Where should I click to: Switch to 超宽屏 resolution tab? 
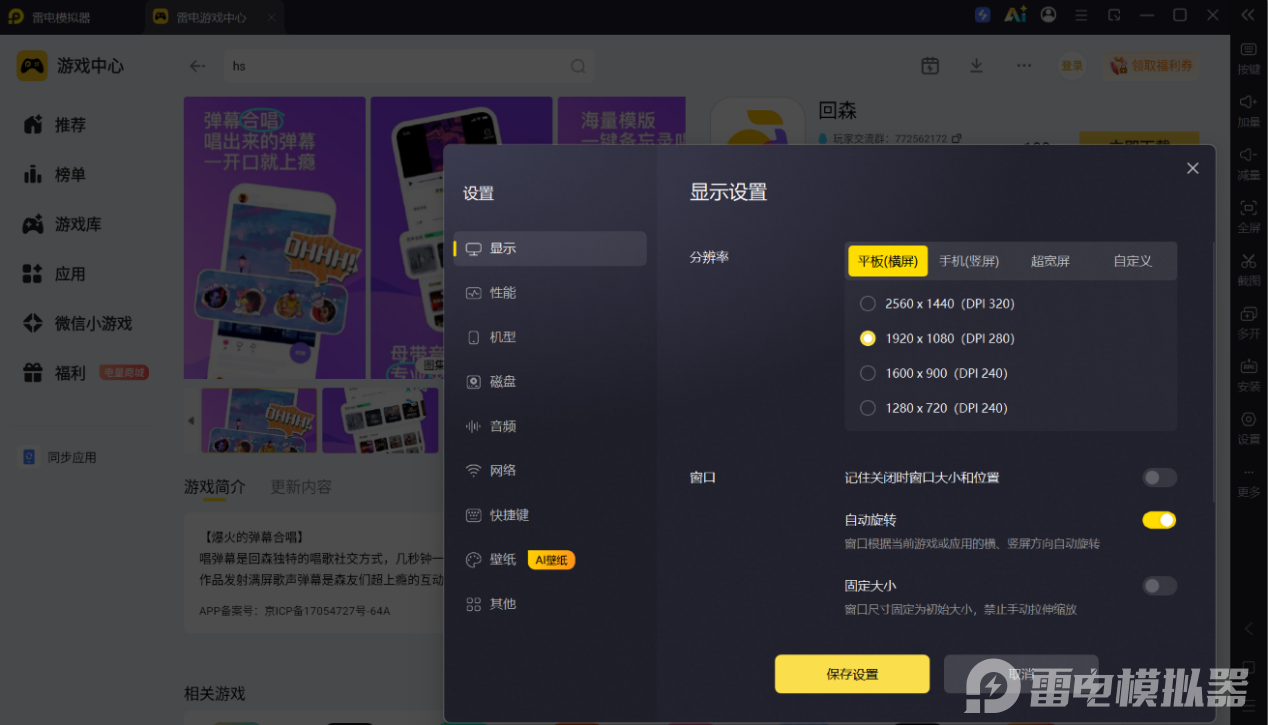pyautogui.click(x=1050, y=261)
